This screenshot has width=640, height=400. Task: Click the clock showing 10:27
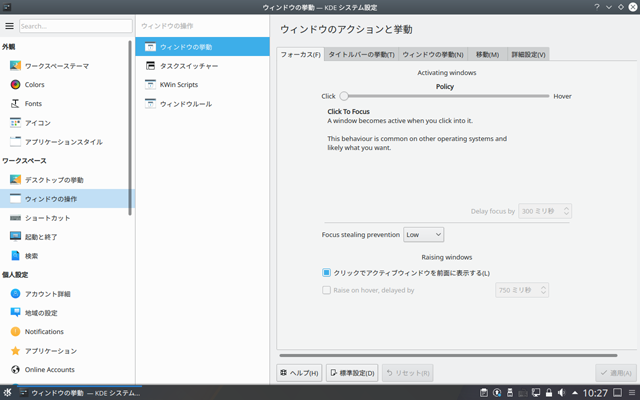point(595,393)
